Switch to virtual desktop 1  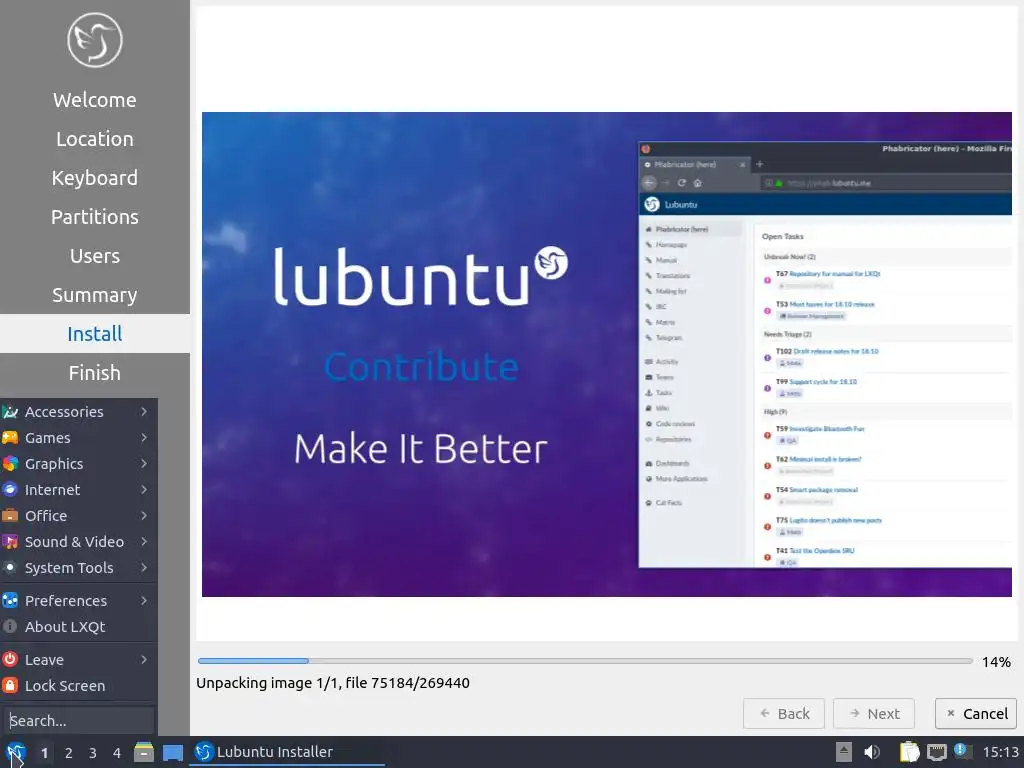[x=44, y=753]
